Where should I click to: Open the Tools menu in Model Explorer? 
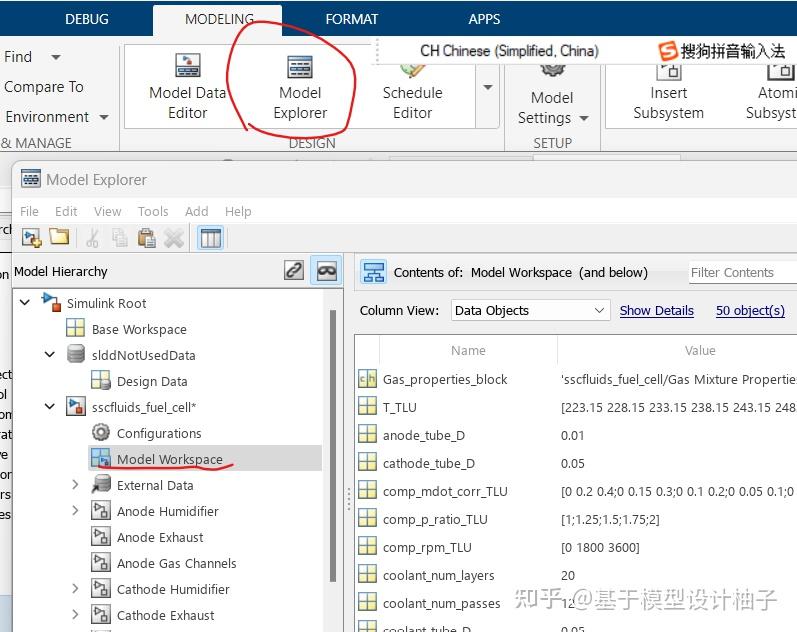coord(153,212)
